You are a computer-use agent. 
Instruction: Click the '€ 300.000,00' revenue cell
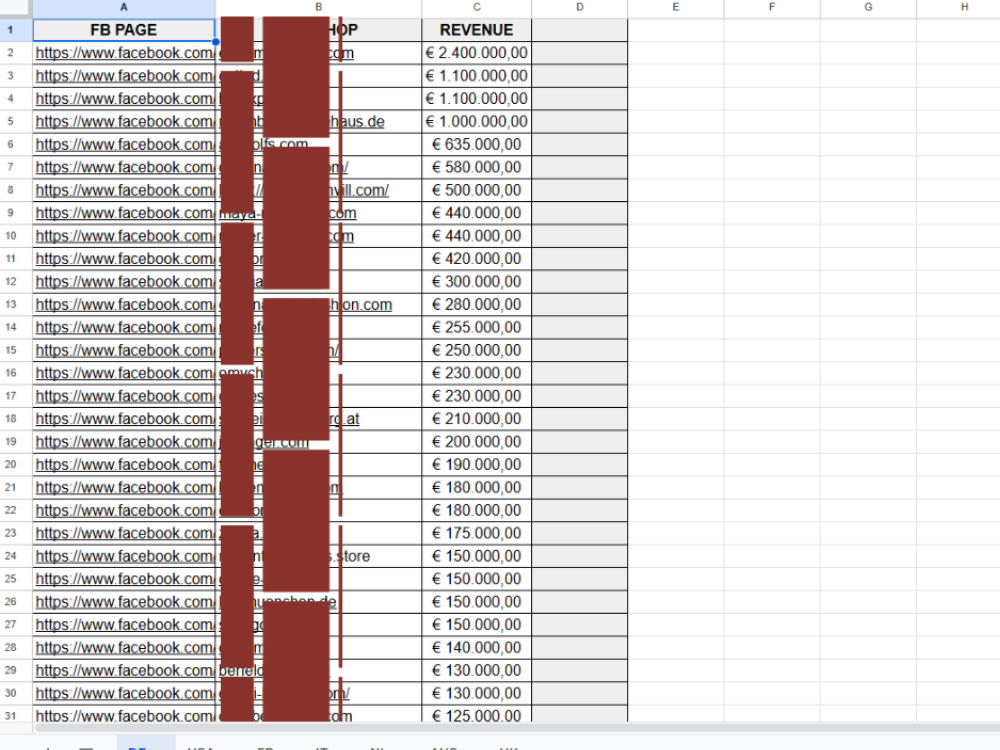coord(476,282)
